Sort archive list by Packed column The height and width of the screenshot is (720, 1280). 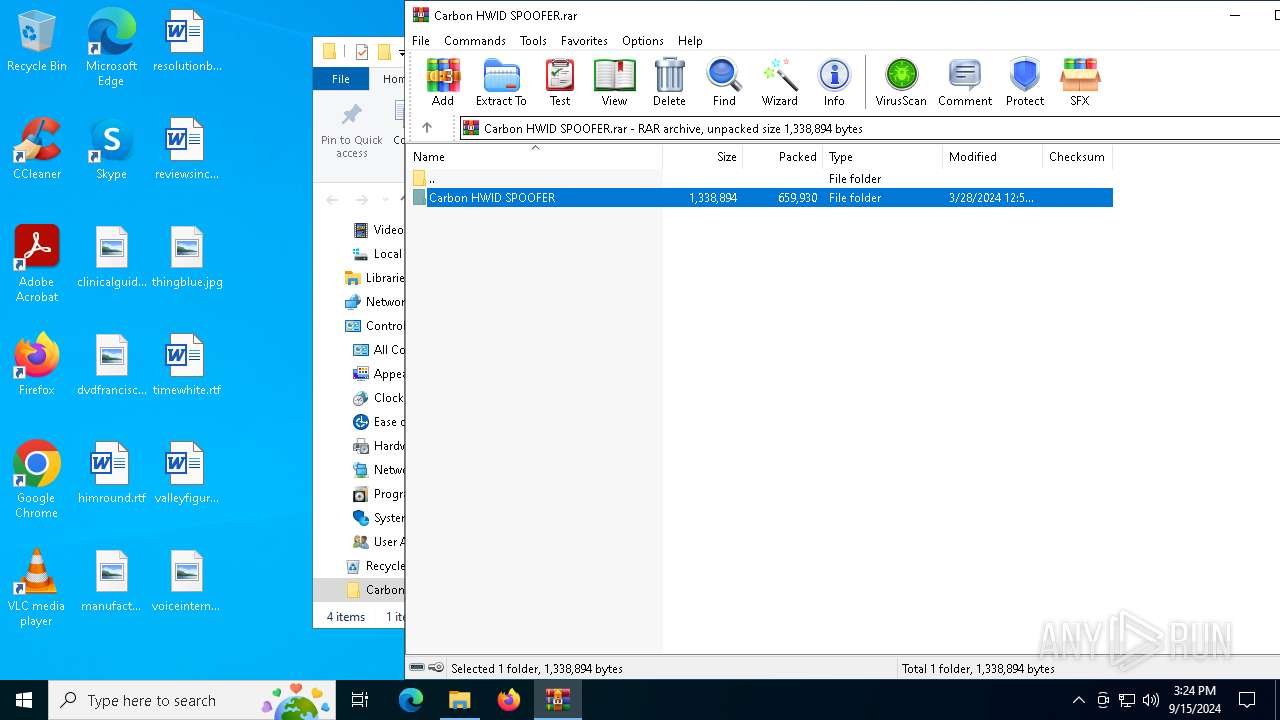tap(783, 157)
